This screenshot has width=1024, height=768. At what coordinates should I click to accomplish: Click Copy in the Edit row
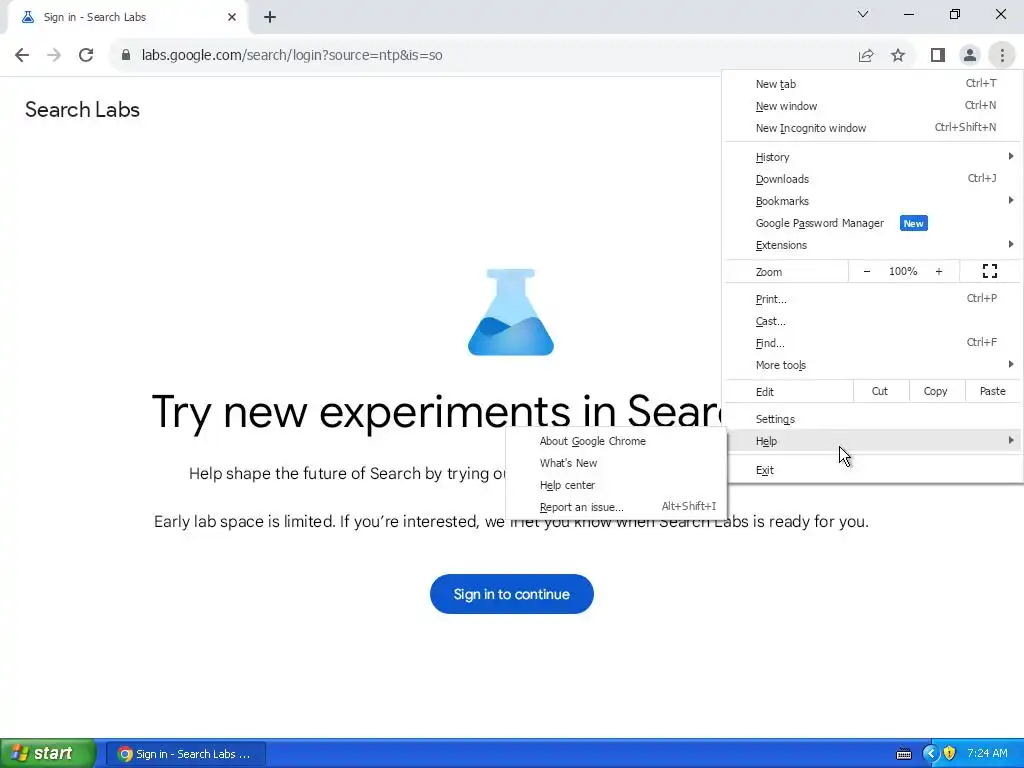click(935, 391)
